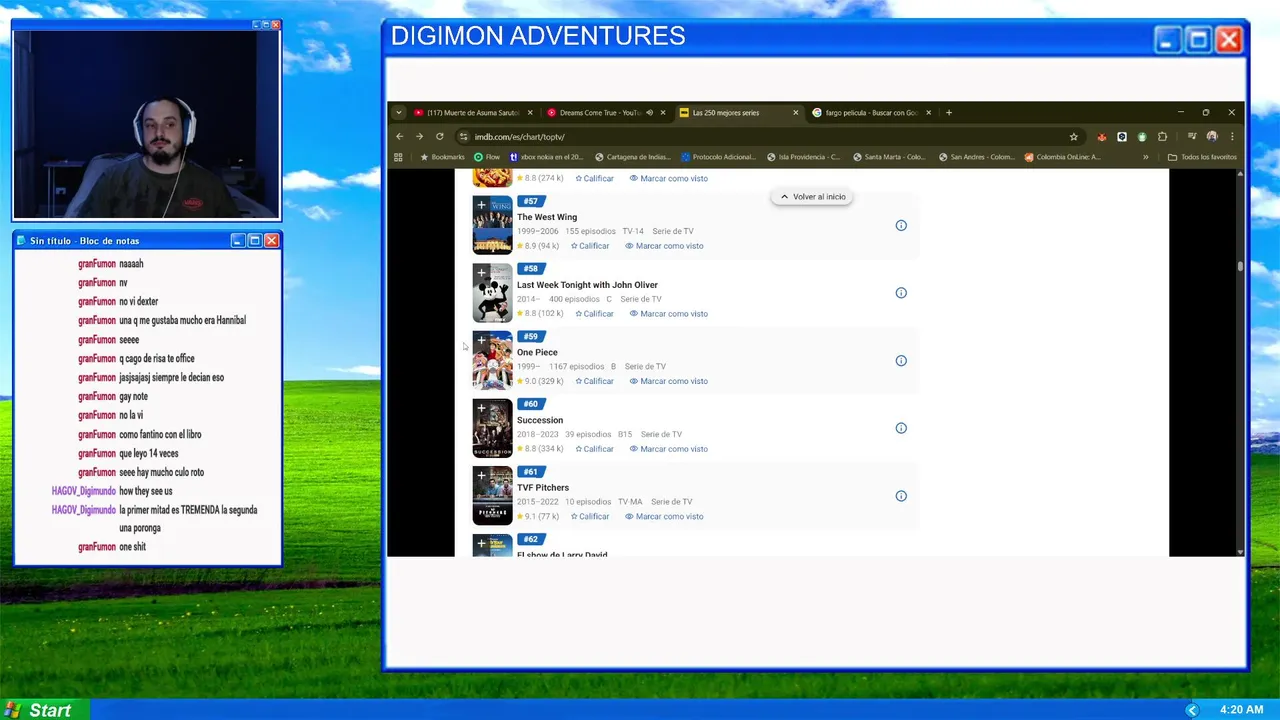
Task: Mute audio on 'Dreams Come True' tab
Action: (x=649, y=113)
